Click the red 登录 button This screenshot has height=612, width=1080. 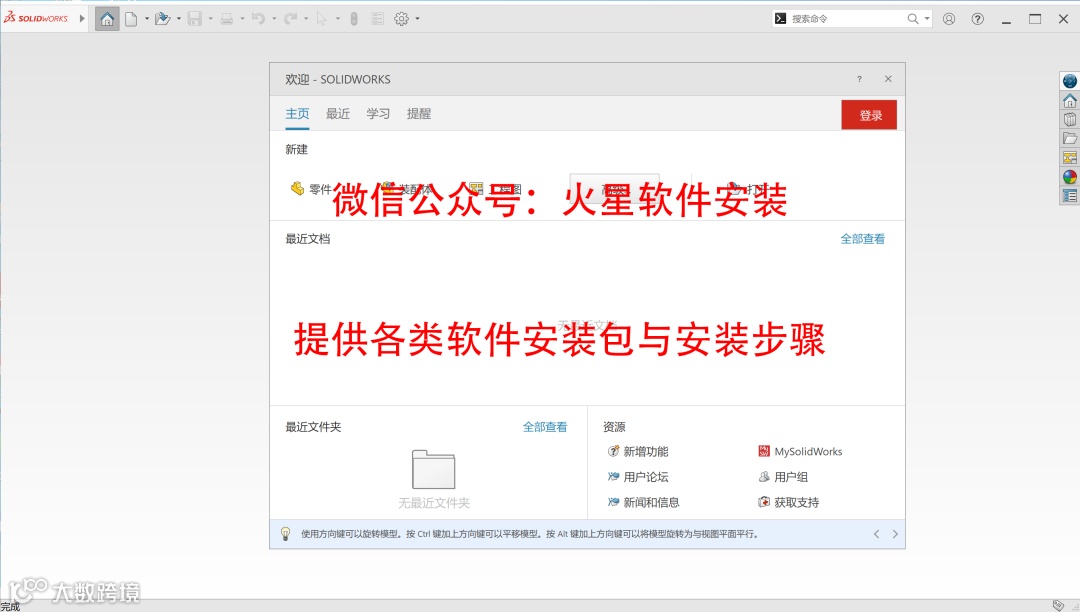[869, 115]
